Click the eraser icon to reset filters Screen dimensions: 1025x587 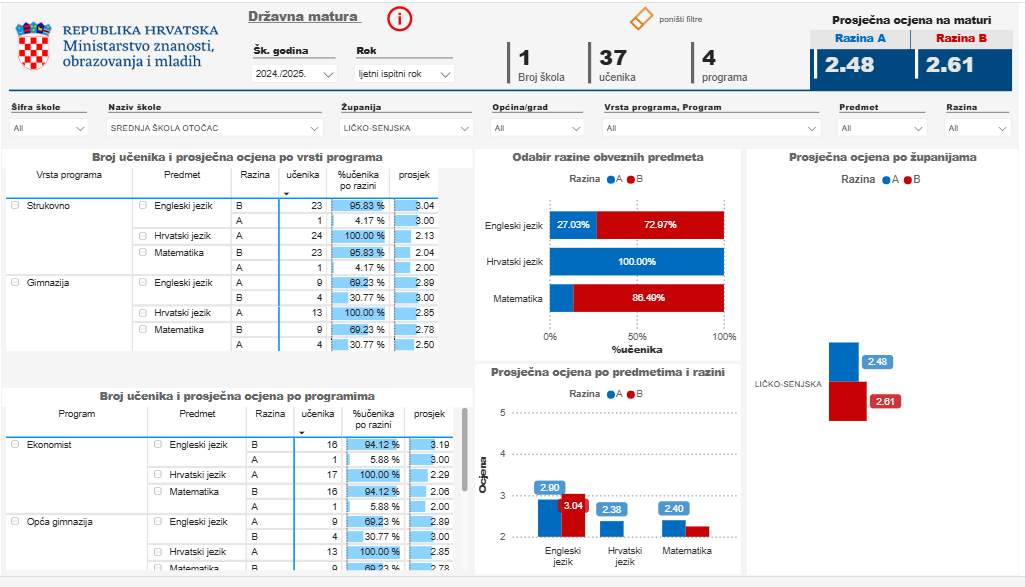[640, 19]
